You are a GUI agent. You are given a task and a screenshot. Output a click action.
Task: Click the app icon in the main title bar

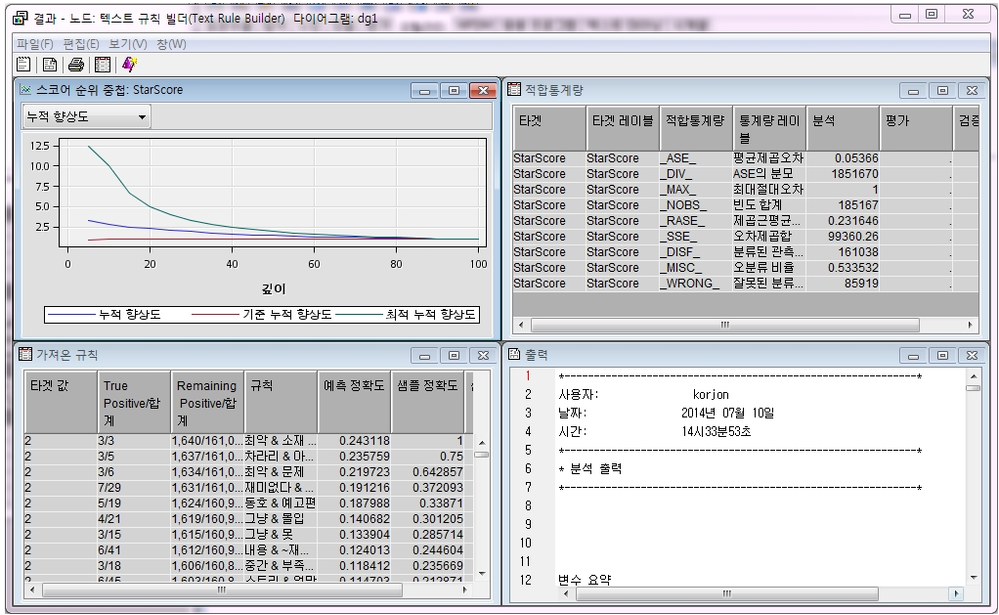click(x=20, y=18)
